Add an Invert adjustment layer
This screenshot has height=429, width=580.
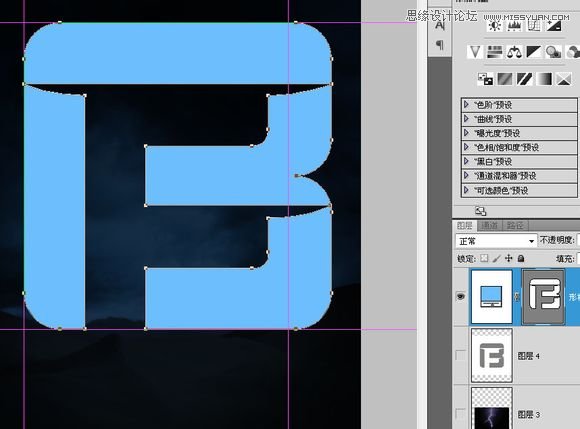tap(485, 79)
